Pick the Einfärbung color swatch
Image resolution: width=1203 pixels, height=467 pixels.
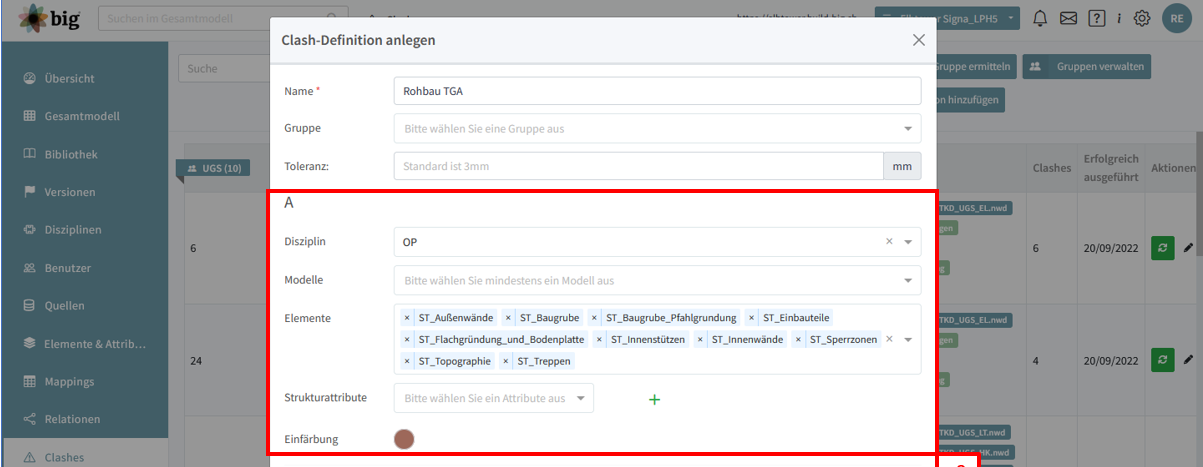click(x=404, y=438)
